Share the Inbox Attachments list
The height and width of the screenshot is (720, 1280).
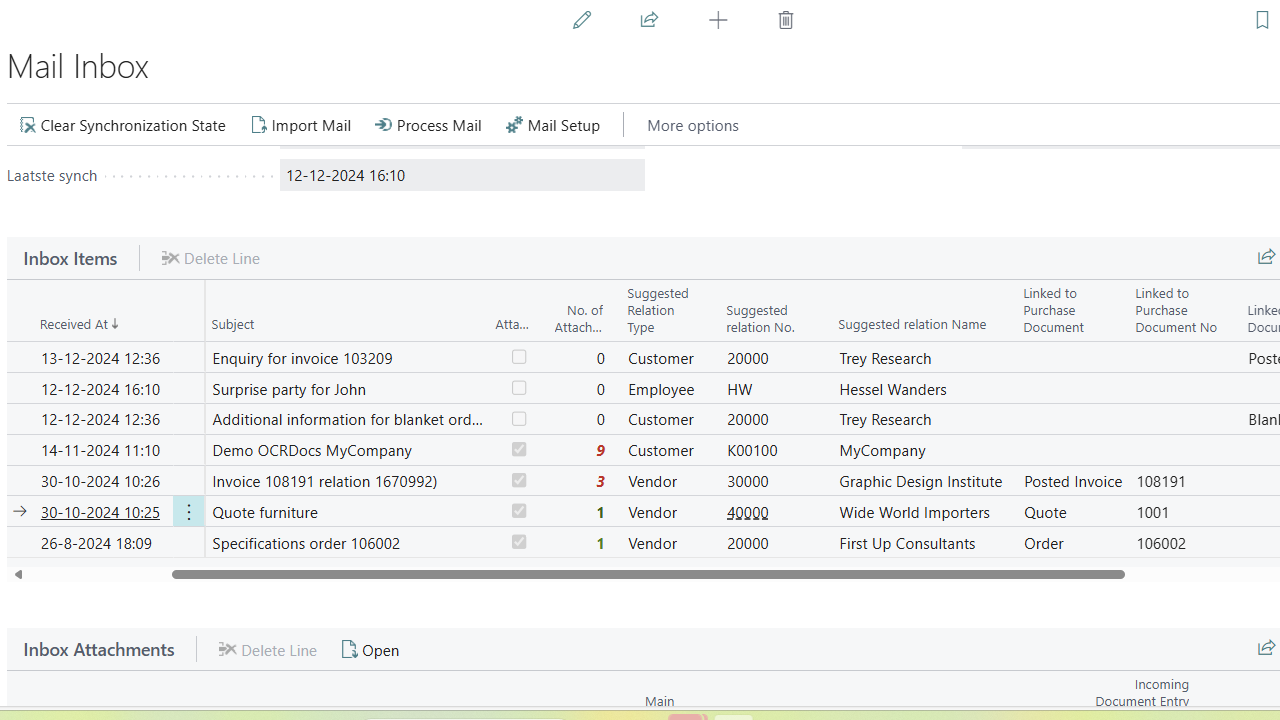click(x=1266, y=649)
